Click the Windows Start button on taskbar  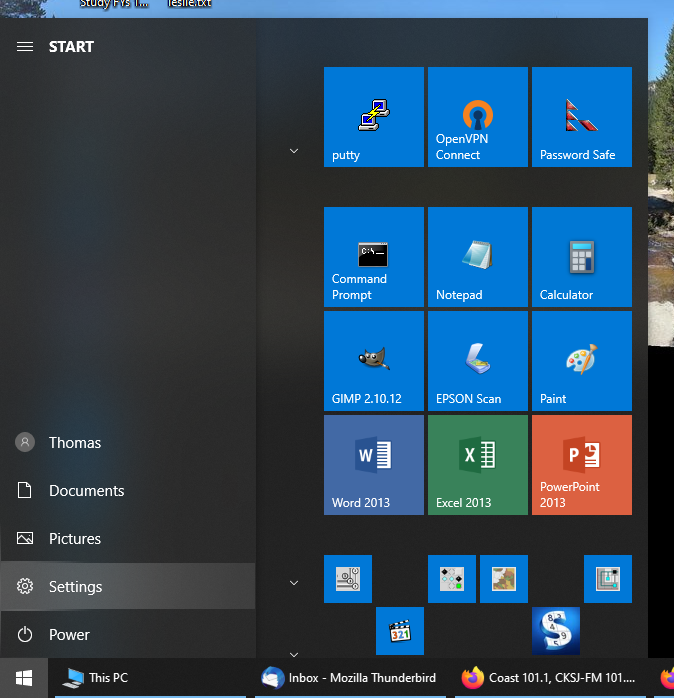pyautogui.click(x=24, y=678)
